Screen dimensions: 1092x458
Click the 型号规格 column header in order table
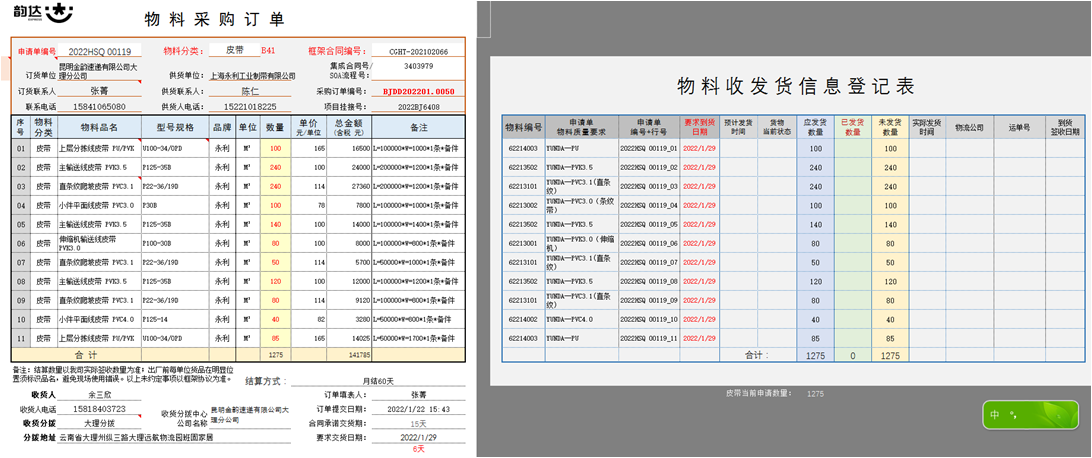tap(174, 128)
